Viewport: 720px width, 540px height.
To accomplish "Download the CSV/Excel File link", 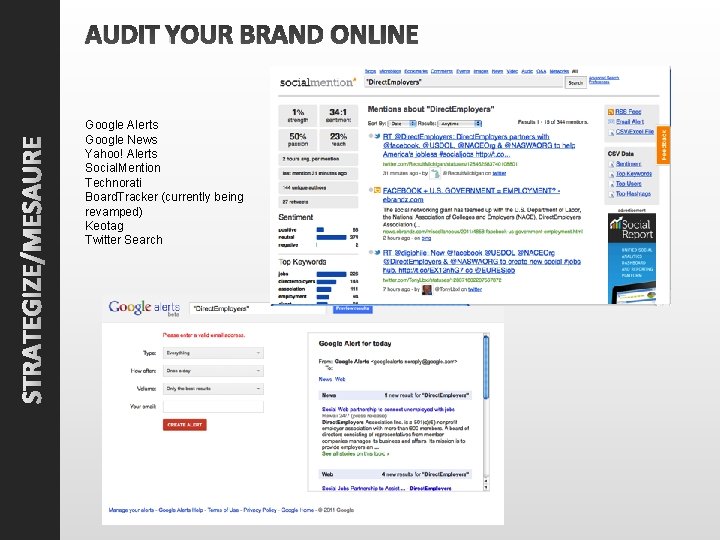I will coord(635,132).
